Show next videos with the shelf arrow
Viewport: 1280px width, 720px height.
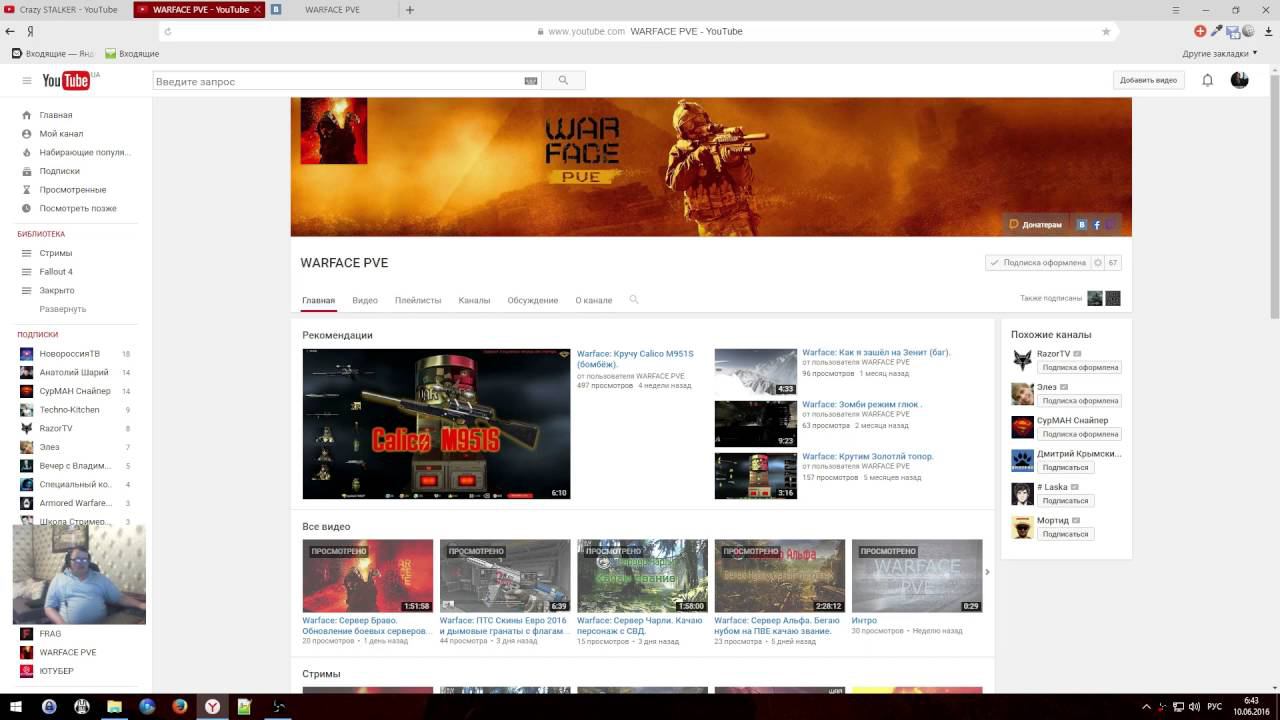click(987, 572)
